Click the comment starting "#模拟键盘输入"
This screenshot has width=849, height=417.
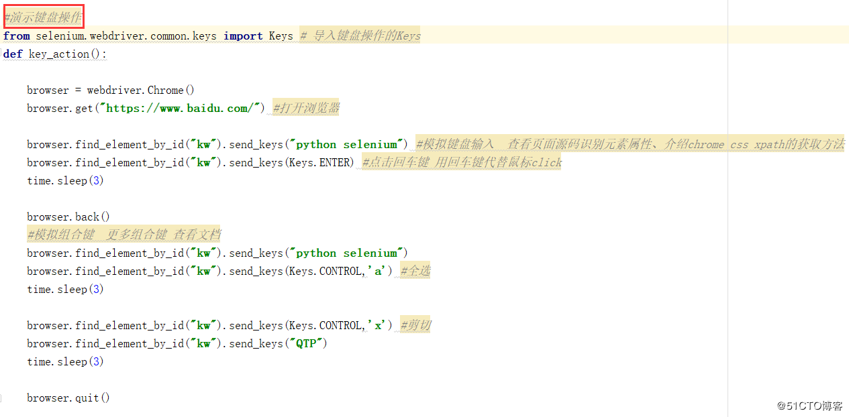point(630,145)
